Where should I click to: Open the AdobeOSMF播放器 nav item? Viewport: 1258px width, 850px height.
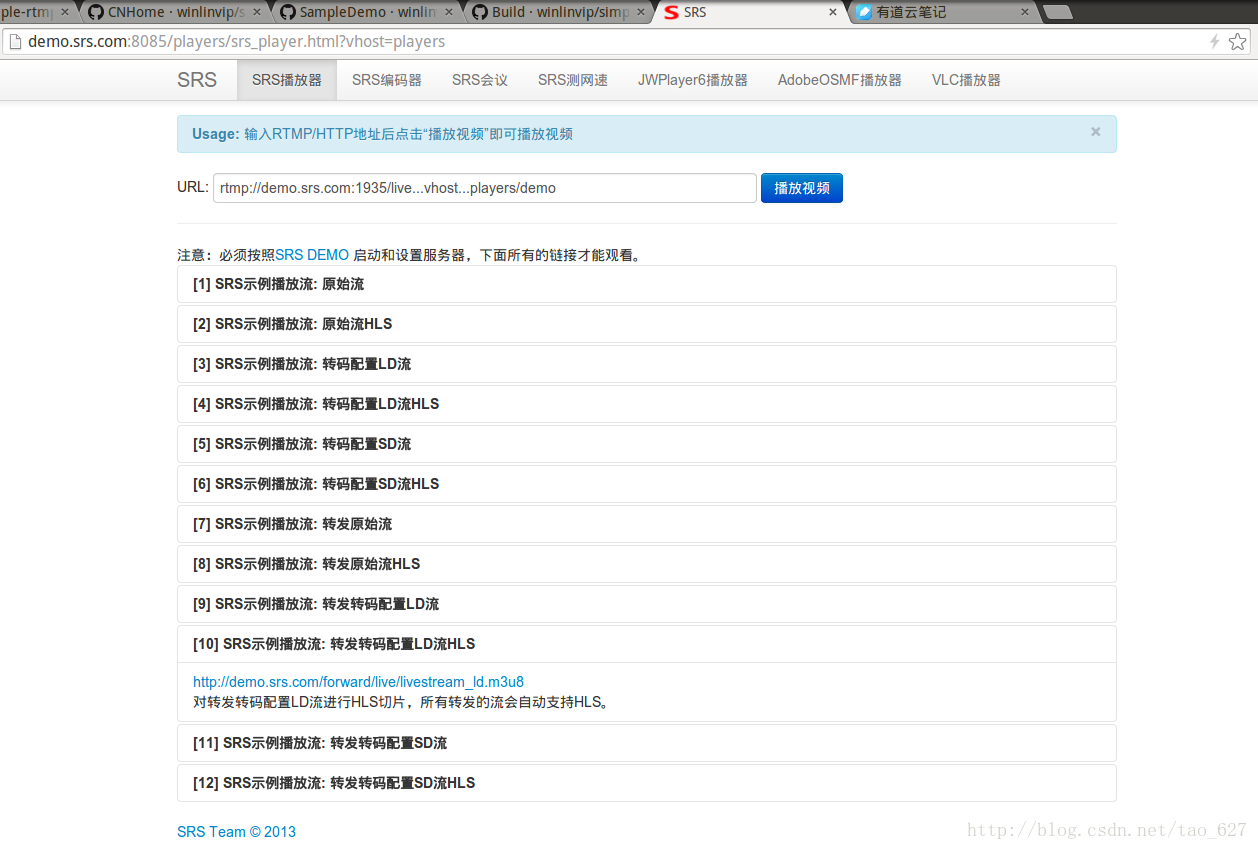pos(840,80)
